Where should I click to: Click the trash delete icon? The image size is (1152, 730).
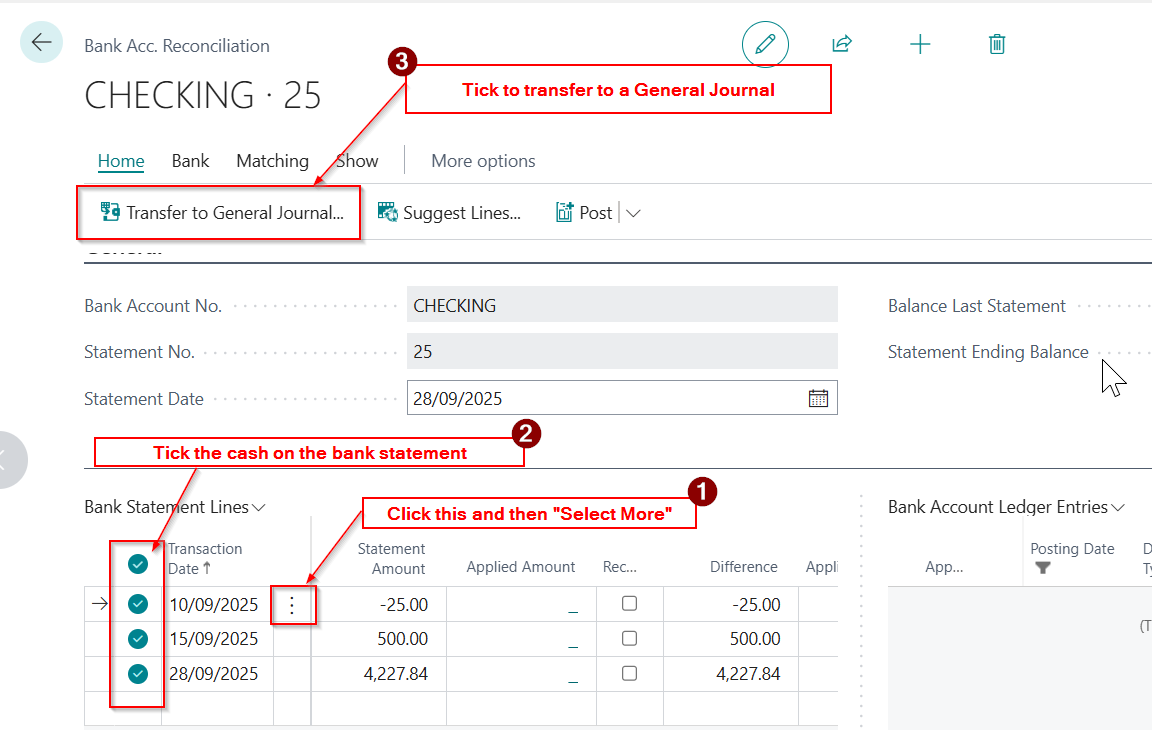pyautogui.click(x=996, y=44)
